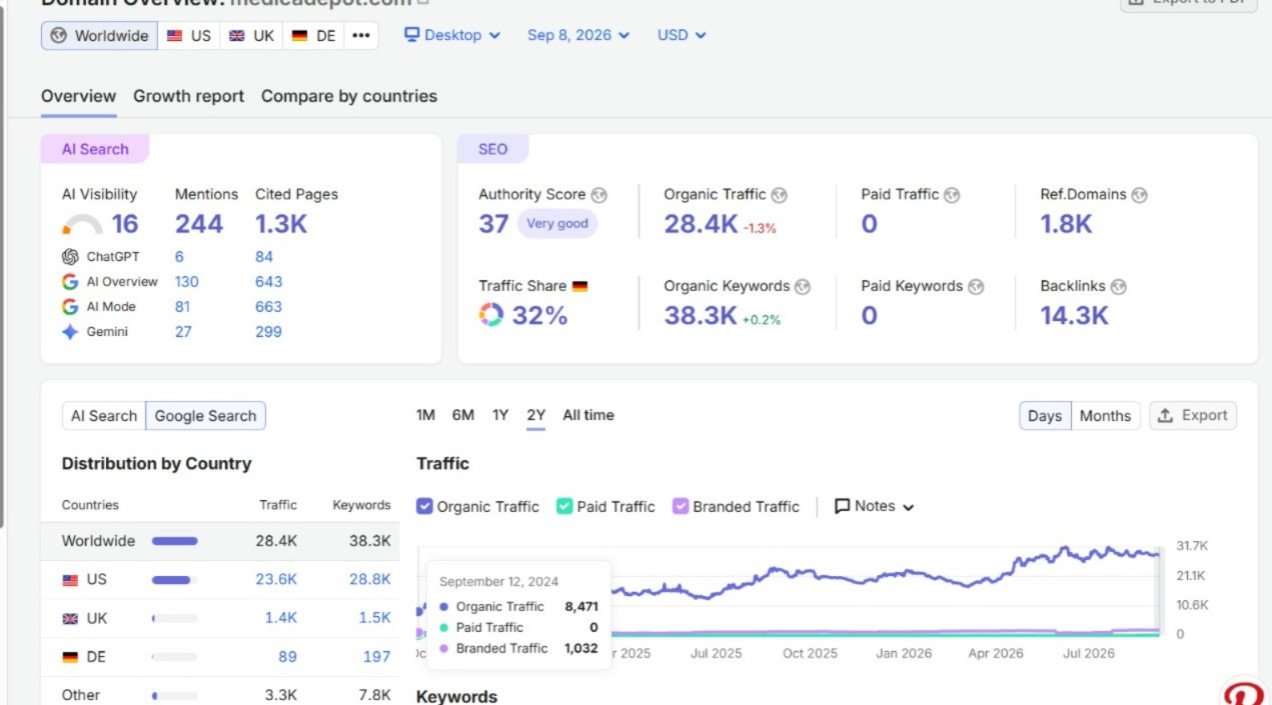The height and width of the screenshot is (705, 1272).
Task: Select the 1M time range
Action: click(426, 415)
